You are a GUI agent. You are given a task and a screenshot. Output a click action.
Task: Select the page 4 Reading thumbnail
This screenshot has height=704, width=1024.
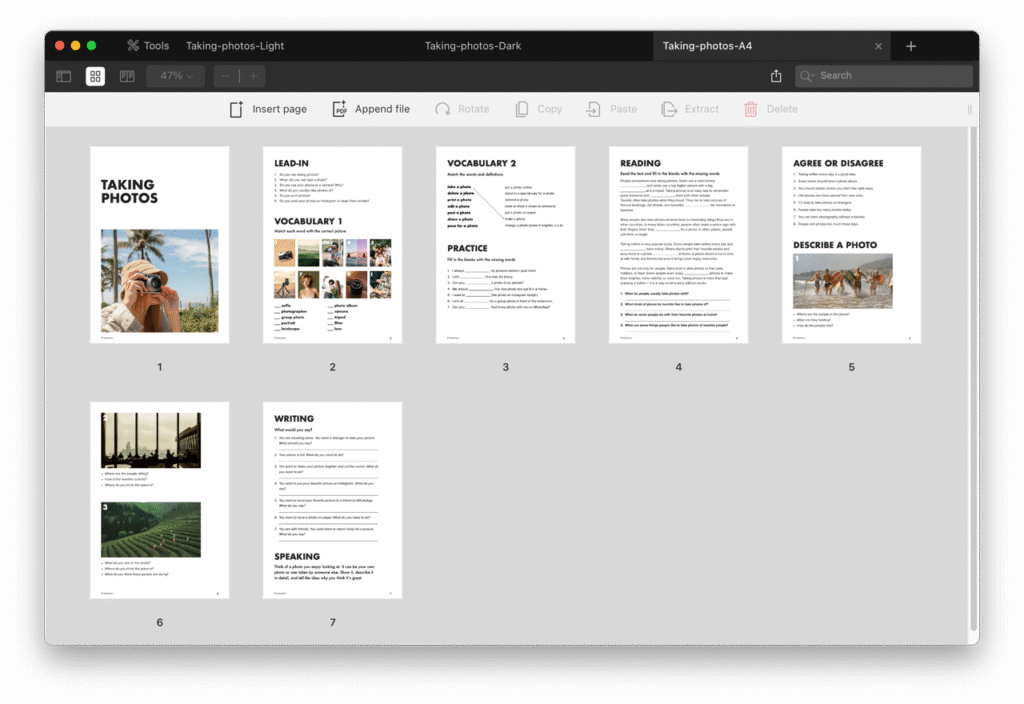pos(678,245)
